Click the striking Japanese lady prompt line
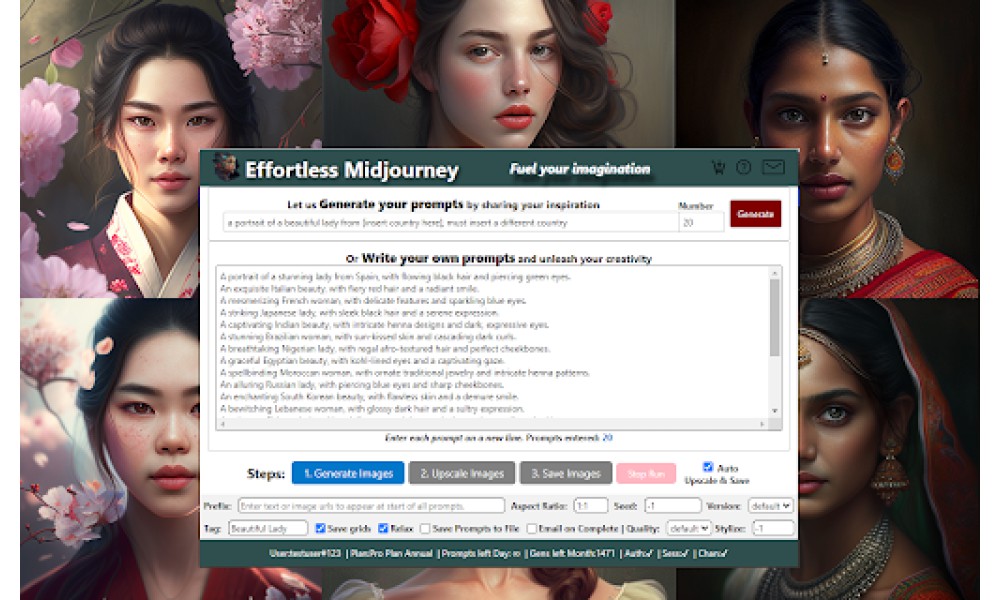 tap(359, 312)
